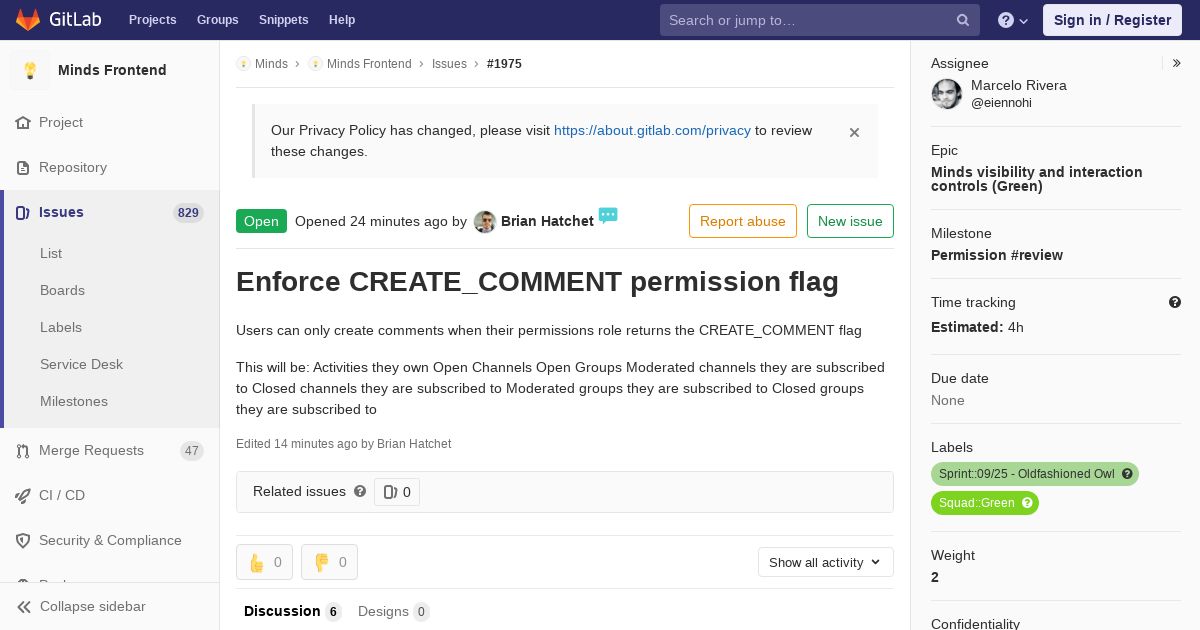Click the Minds Frontend project title

click(112, 70)
